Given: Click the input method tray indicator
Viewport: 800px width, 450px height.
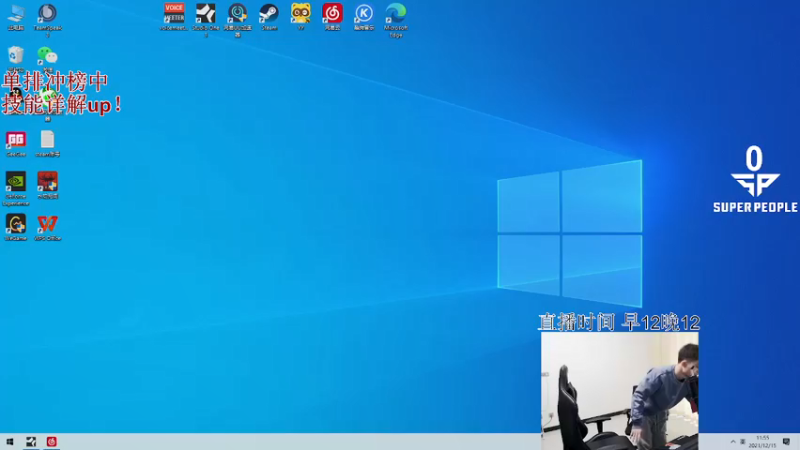Looking at the screenshot, I should click(x=743, y=441).
